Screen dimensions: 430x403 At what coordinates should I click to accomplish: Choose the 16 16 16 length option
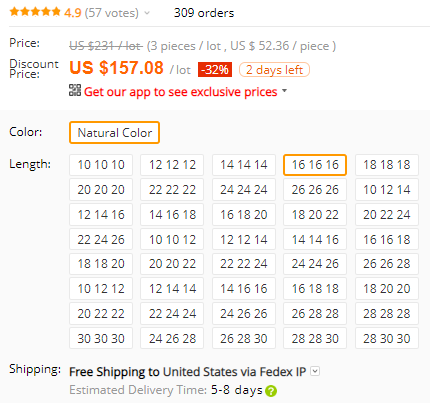315,165
